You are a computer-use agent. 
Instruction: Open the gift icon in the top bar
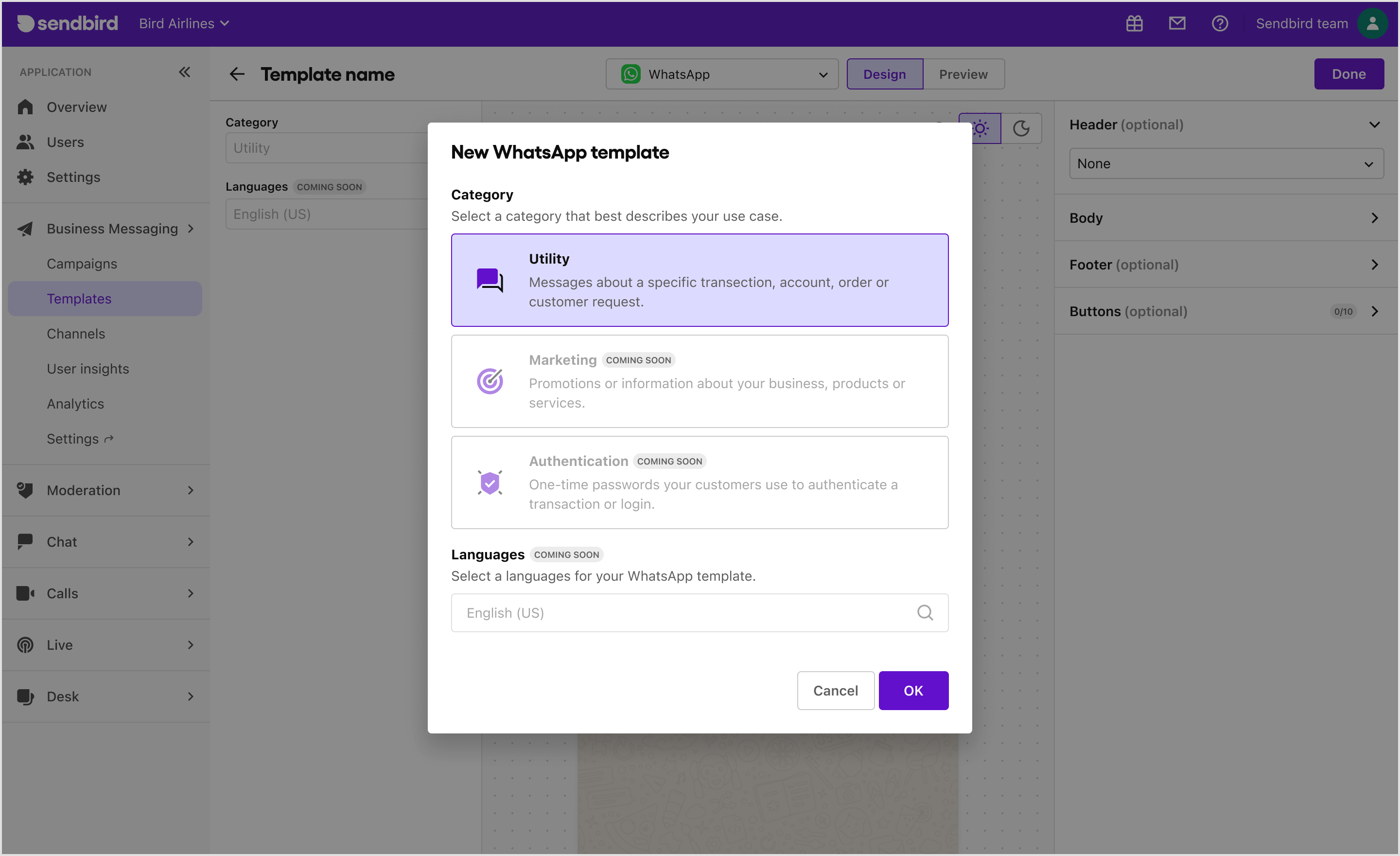(x=1134, y=23)
